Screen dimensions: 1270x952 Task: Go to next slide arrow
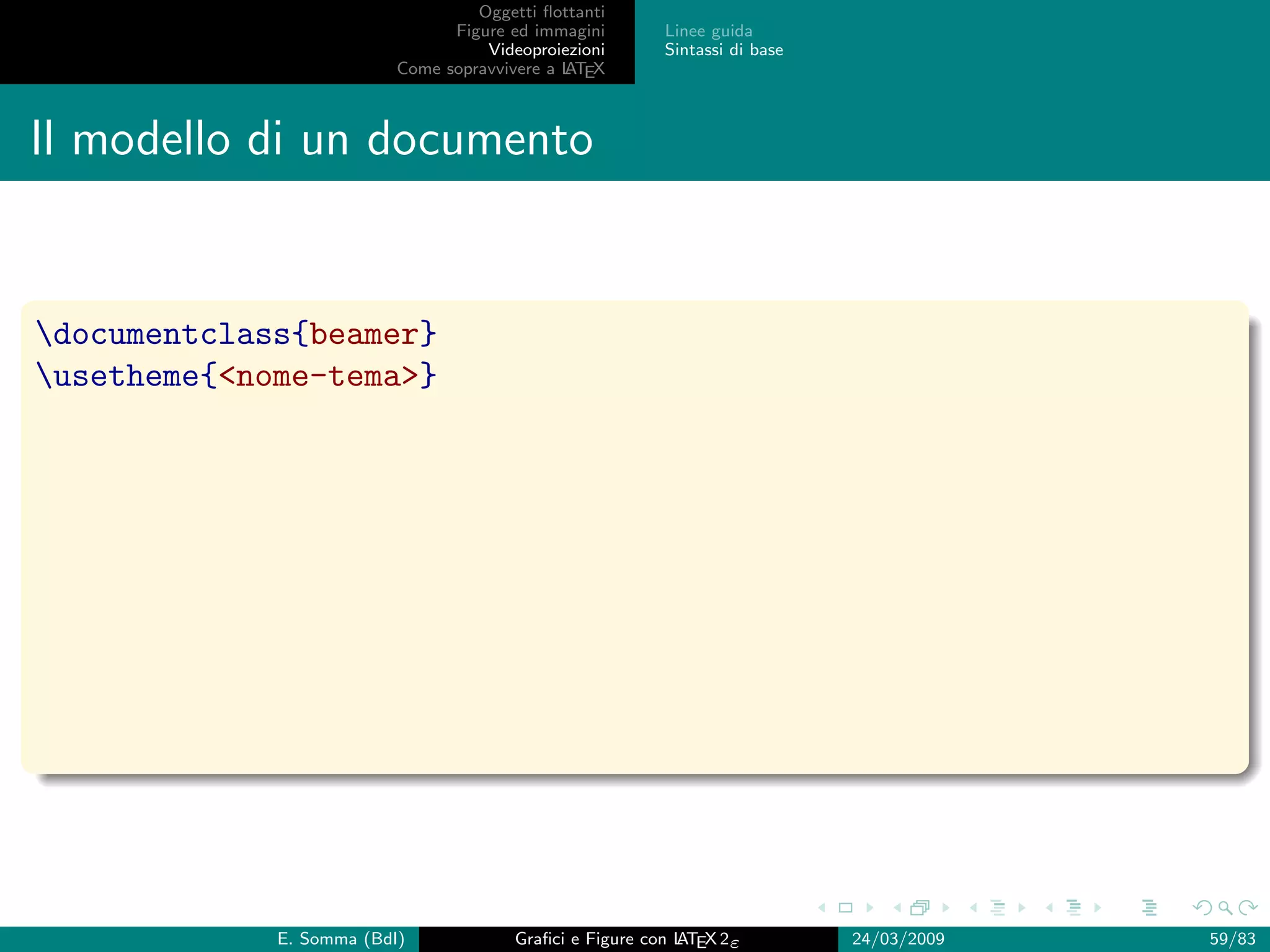point(870,908)
